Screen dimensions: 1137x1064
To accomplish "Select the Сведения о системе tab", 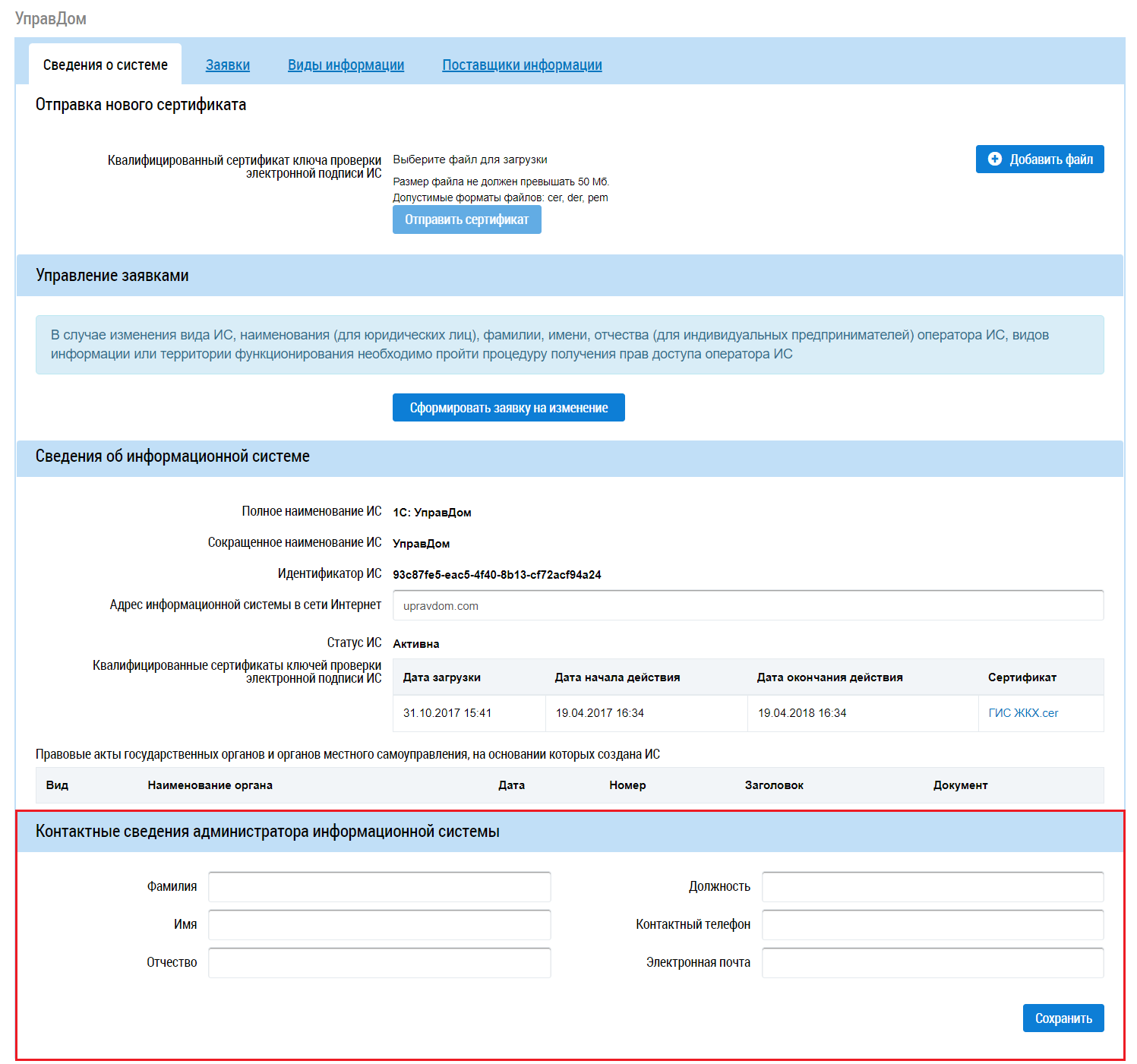I will (106, 65).
